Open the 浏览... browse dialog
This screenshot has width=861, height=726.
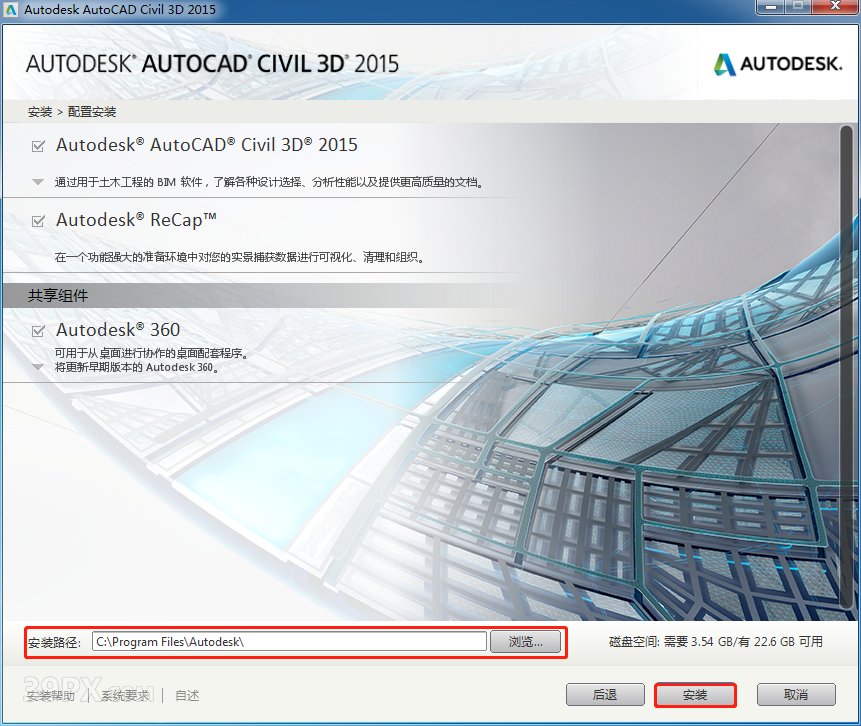coord(526,641)
